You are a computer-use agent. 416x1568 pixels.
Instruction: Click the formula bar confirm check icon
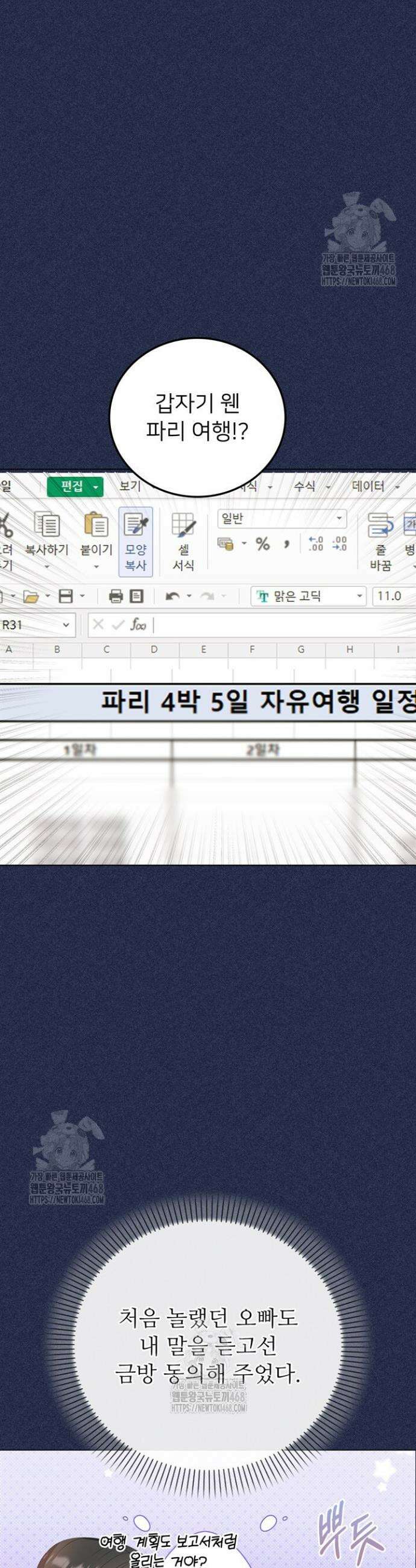[119, 625]
